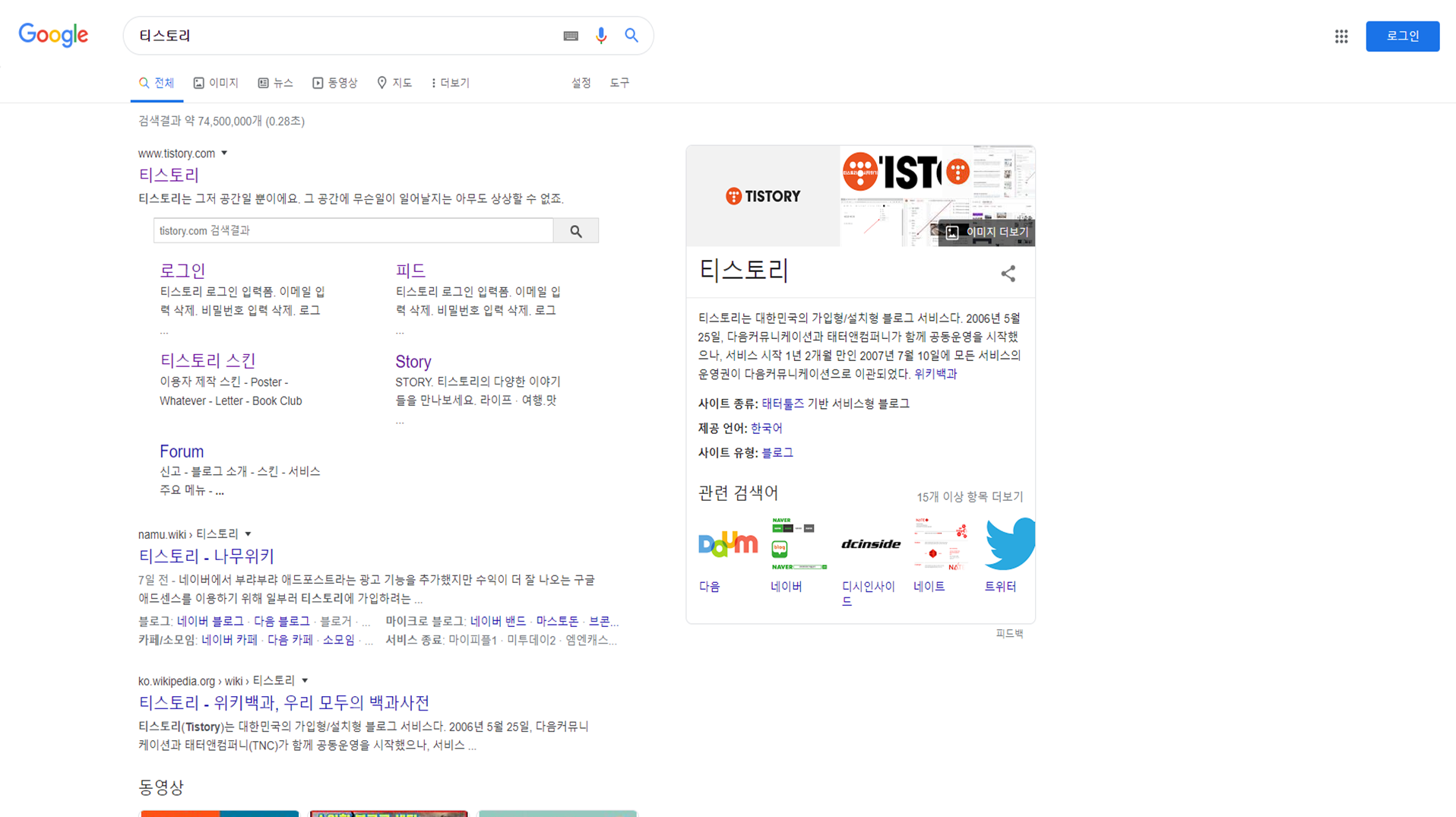Click 이미지 더보기 in the knowledge panel
The width and height of the screenshot is (1456, 817).
[x=987, y=233]
